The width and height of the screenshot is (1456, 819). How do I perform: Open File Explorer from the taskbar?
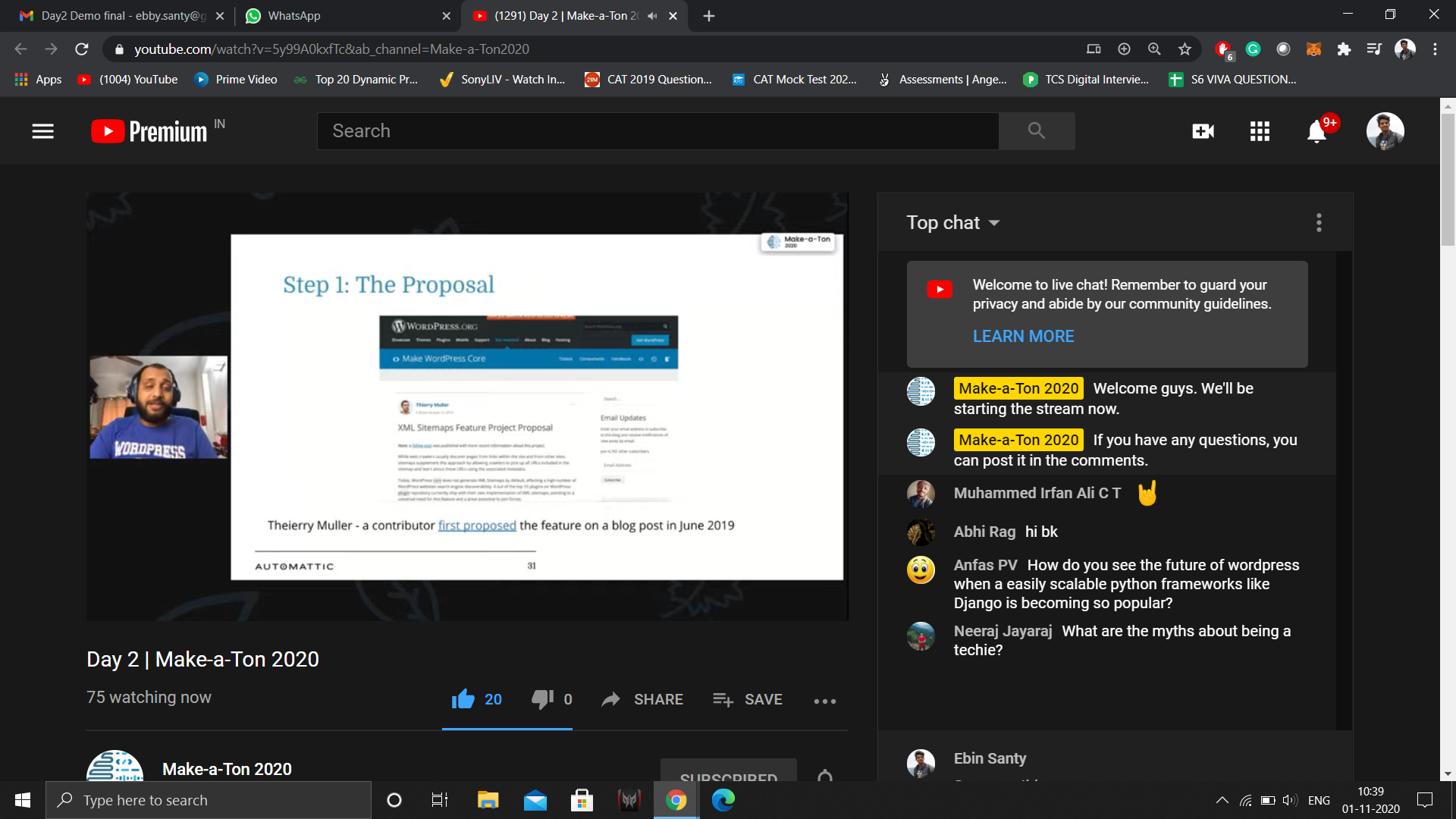pos(488,800)
